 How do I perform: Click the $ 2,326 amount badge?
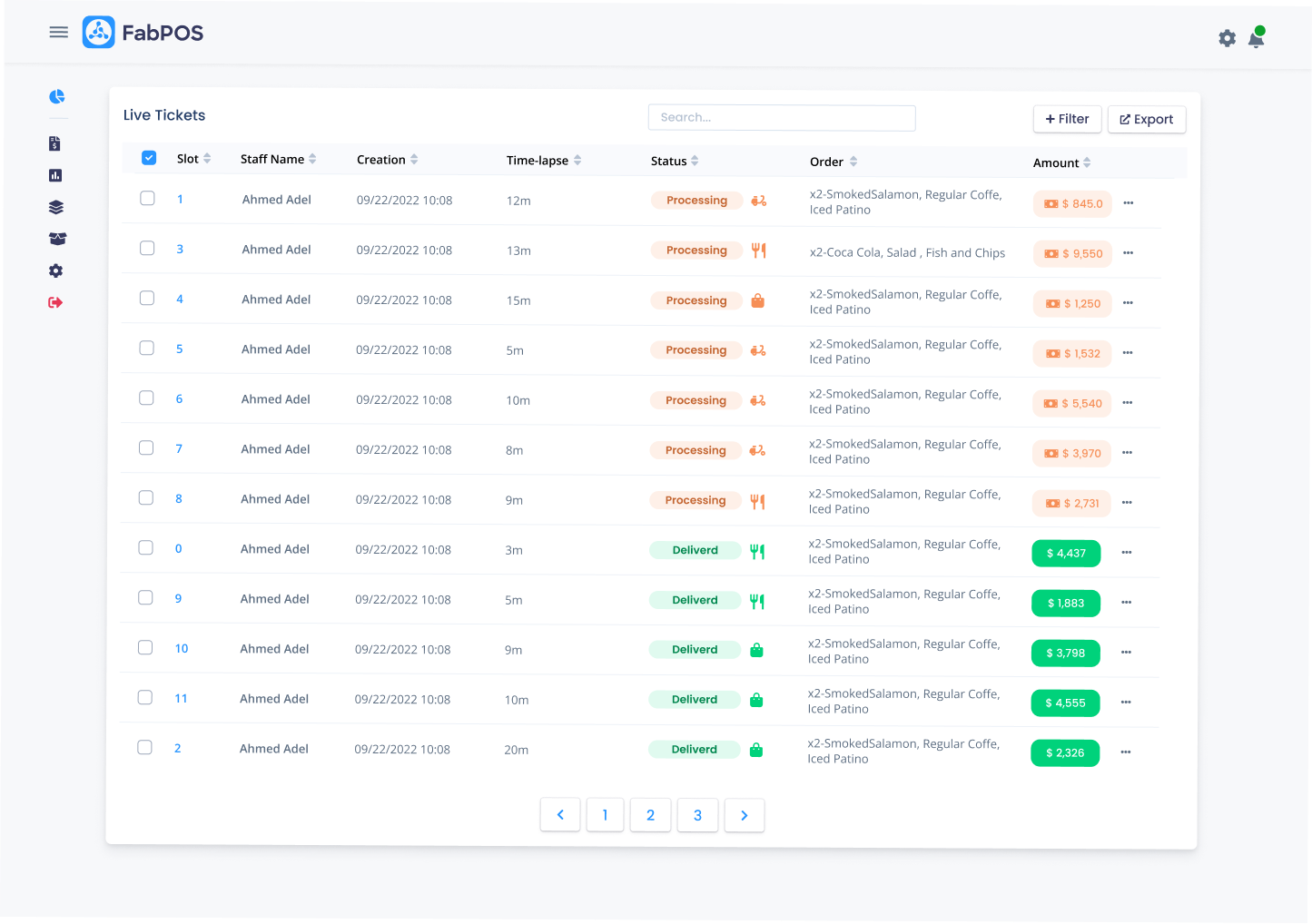pos(1065,752)
